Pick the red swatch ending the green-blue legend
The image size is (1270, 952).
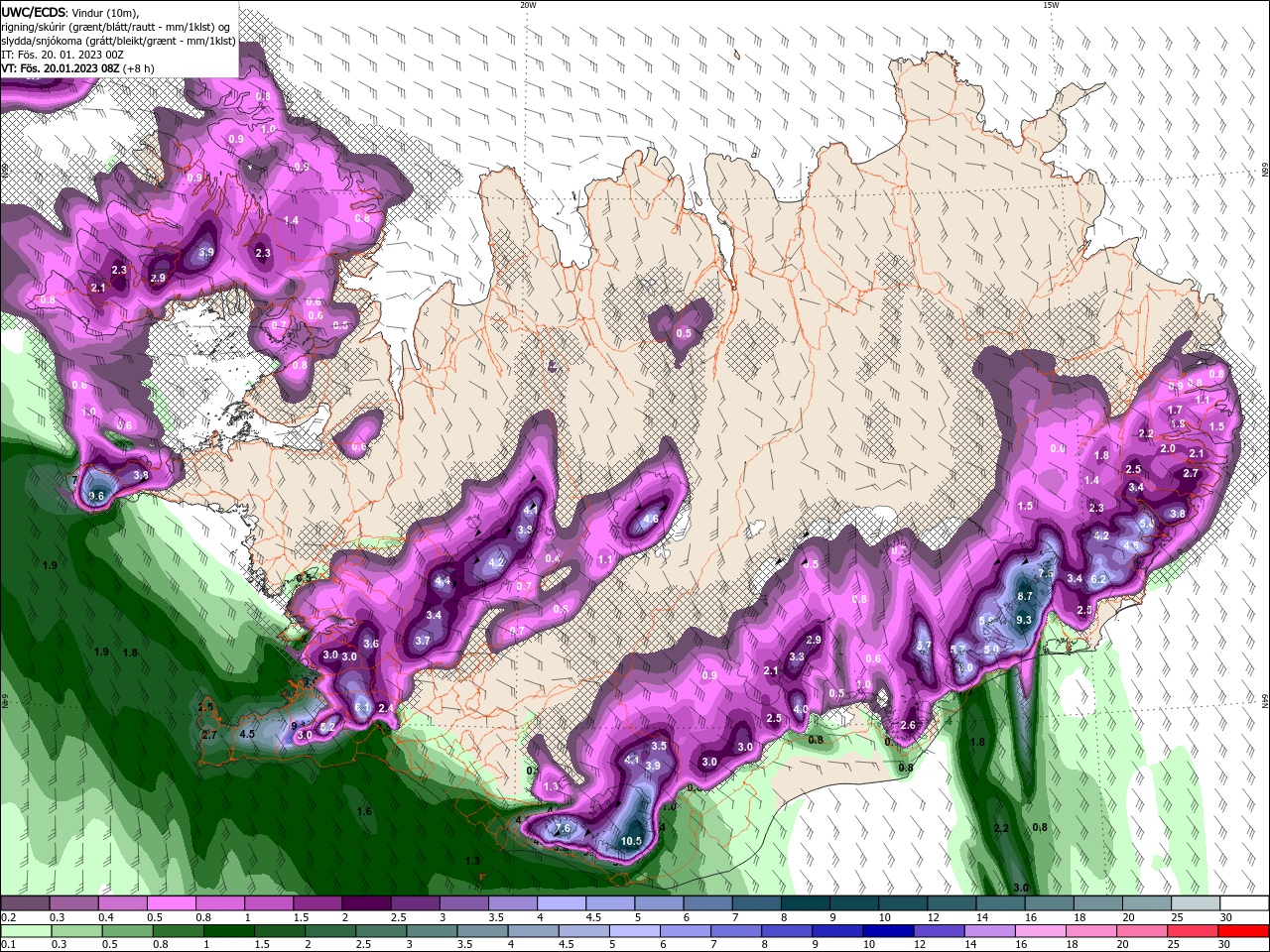[1244, 931]
